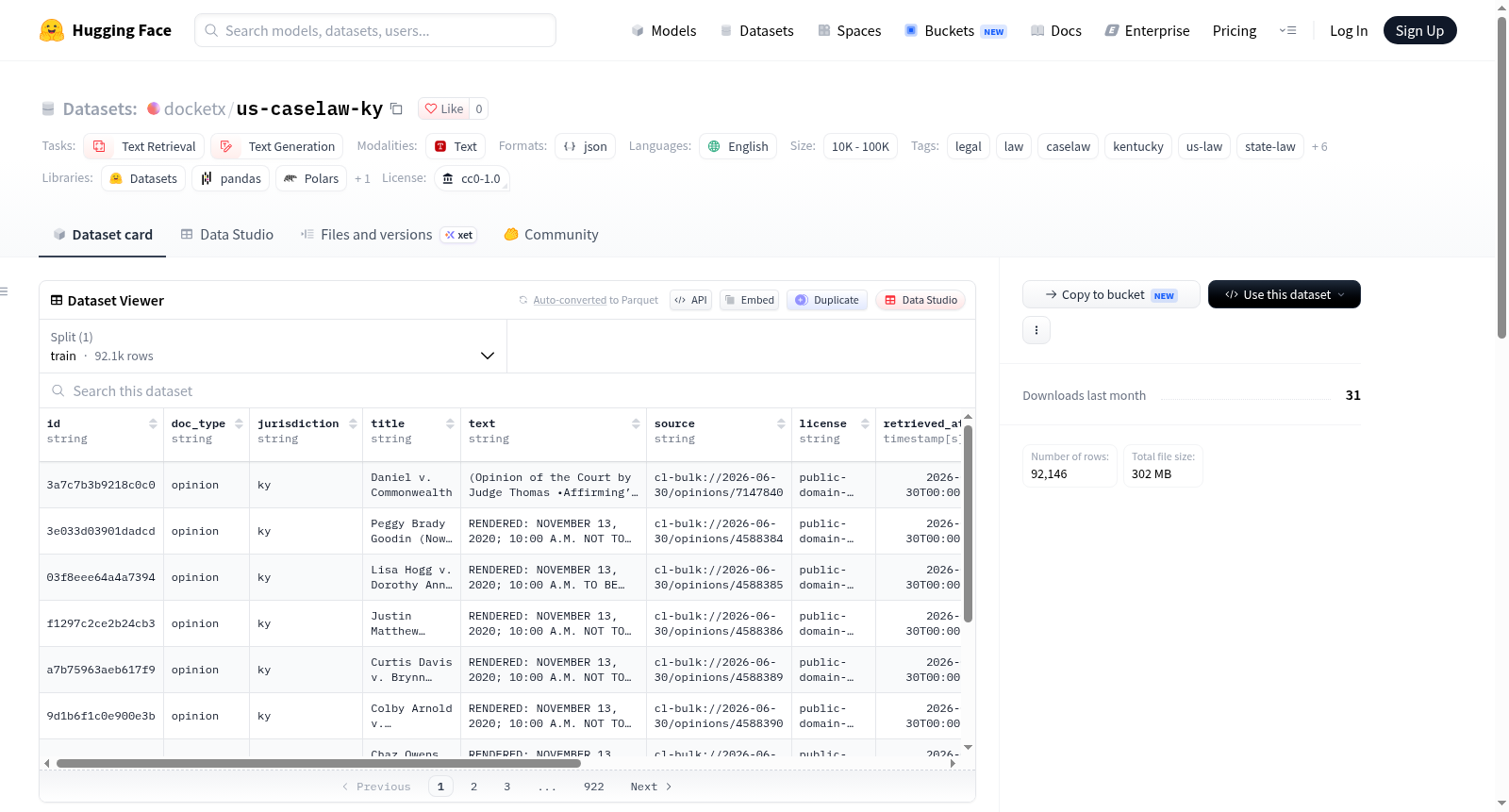
Task: Focus the Search models, datasets, users field
Action: coord(375,30)
